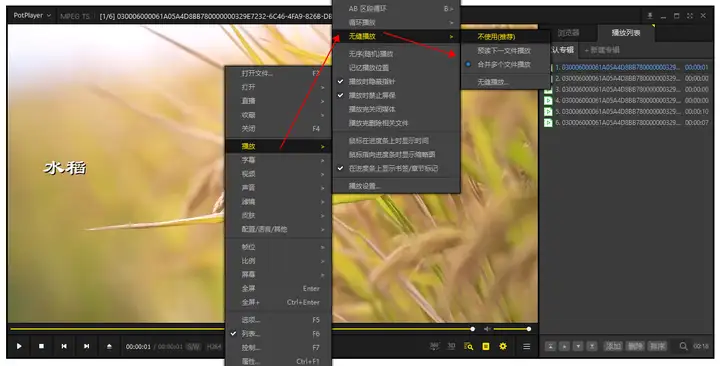Open the hamburger playlist menu icon
The height and width of the screenshot is (366, 720).
pos(527,346)
